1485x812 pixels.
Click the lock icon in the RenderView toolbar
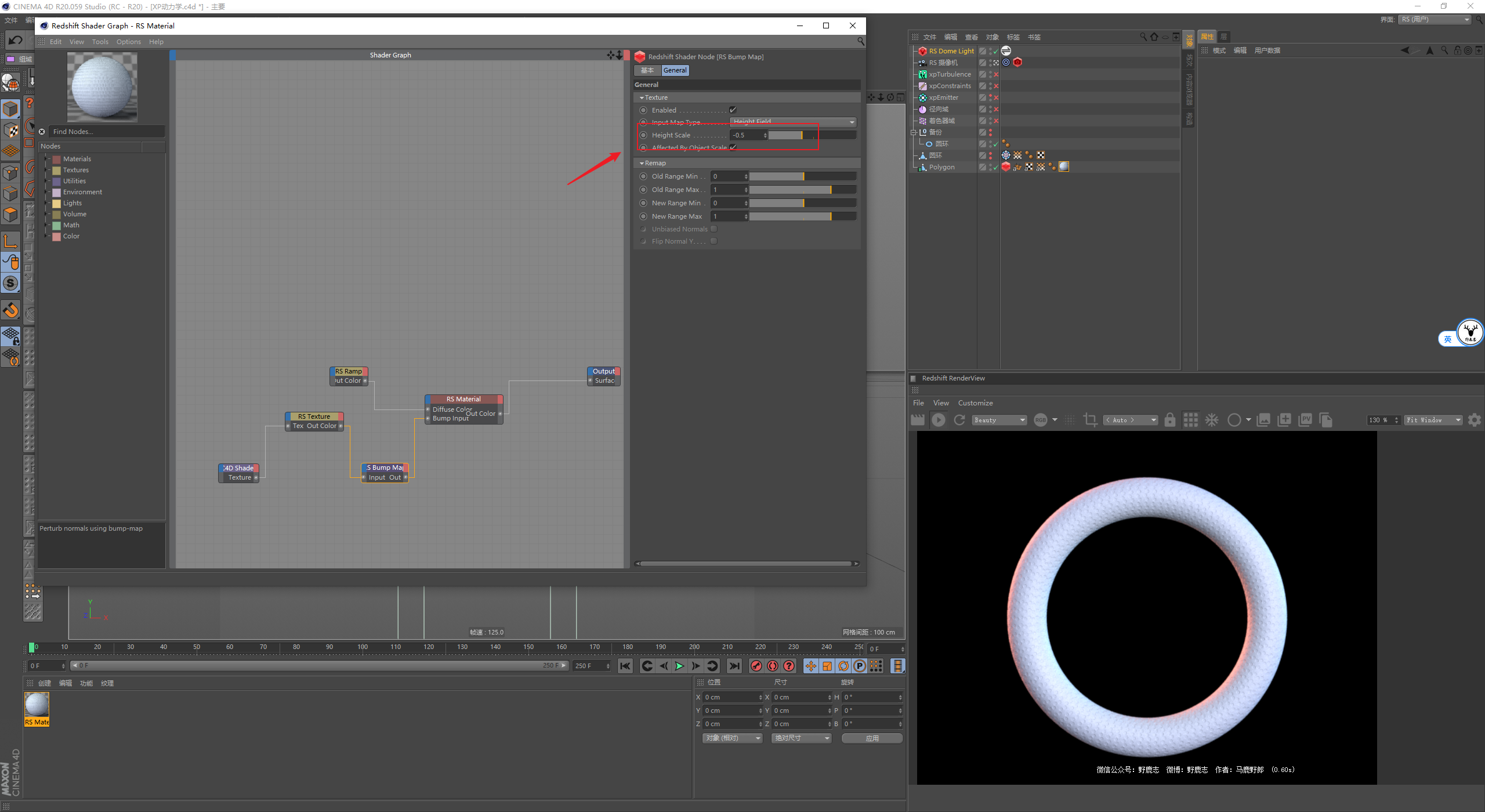(x=1169, y=420)
